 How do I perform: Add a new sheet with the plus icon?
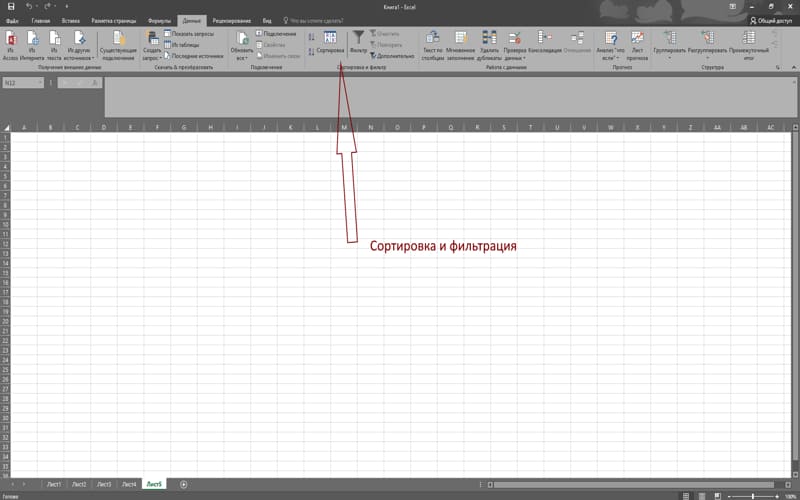tap(184, 484)
